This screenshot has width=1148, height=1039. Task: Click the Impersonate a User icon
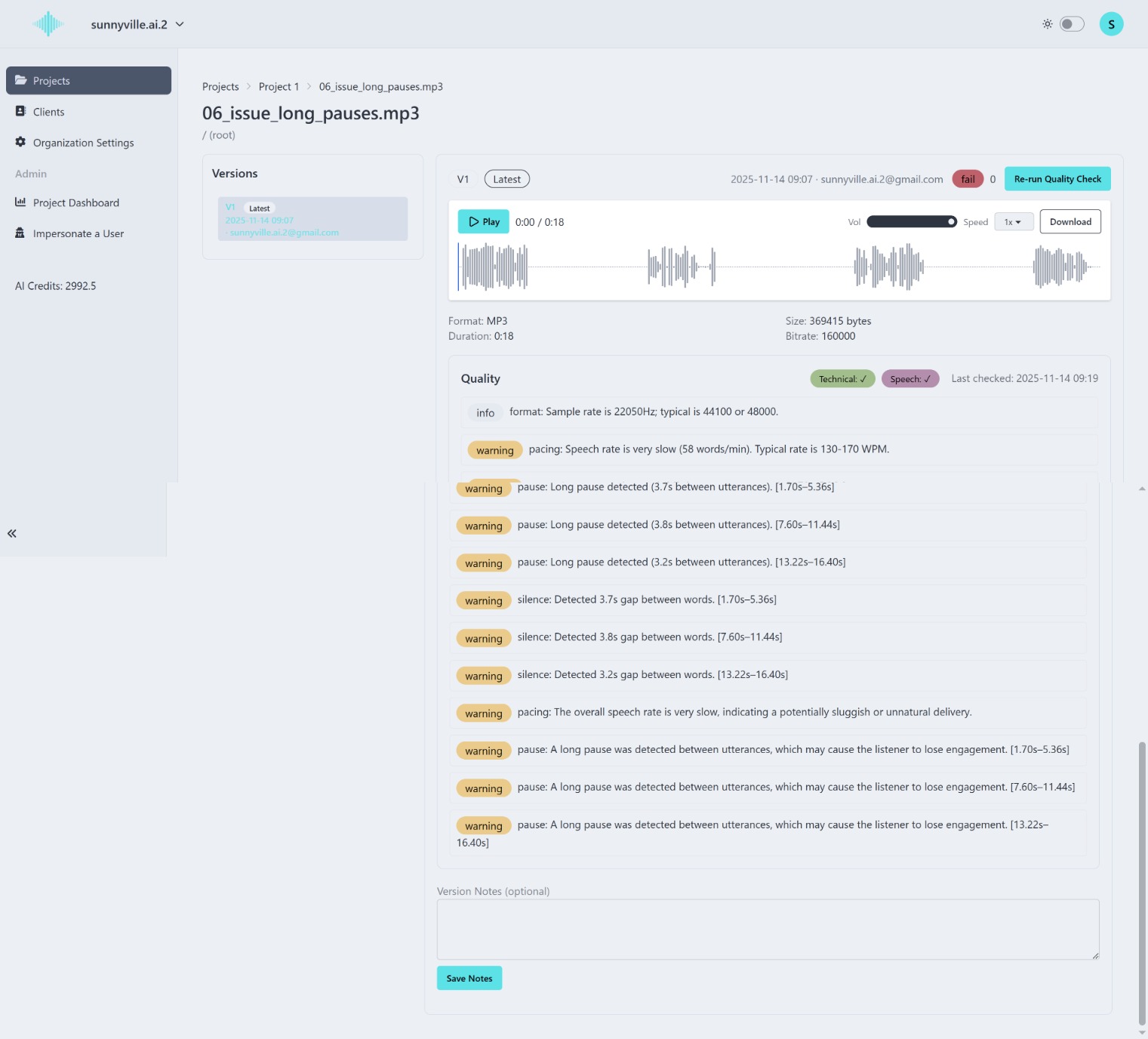click(20, 233)
